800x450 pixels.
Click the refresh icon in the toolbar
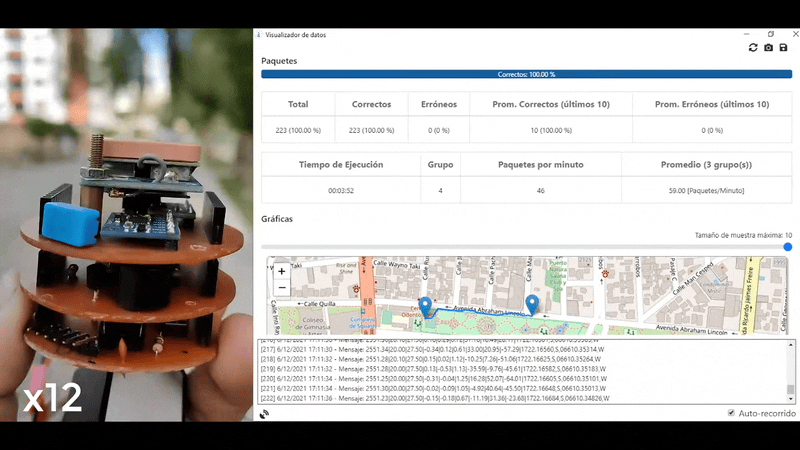753,47
